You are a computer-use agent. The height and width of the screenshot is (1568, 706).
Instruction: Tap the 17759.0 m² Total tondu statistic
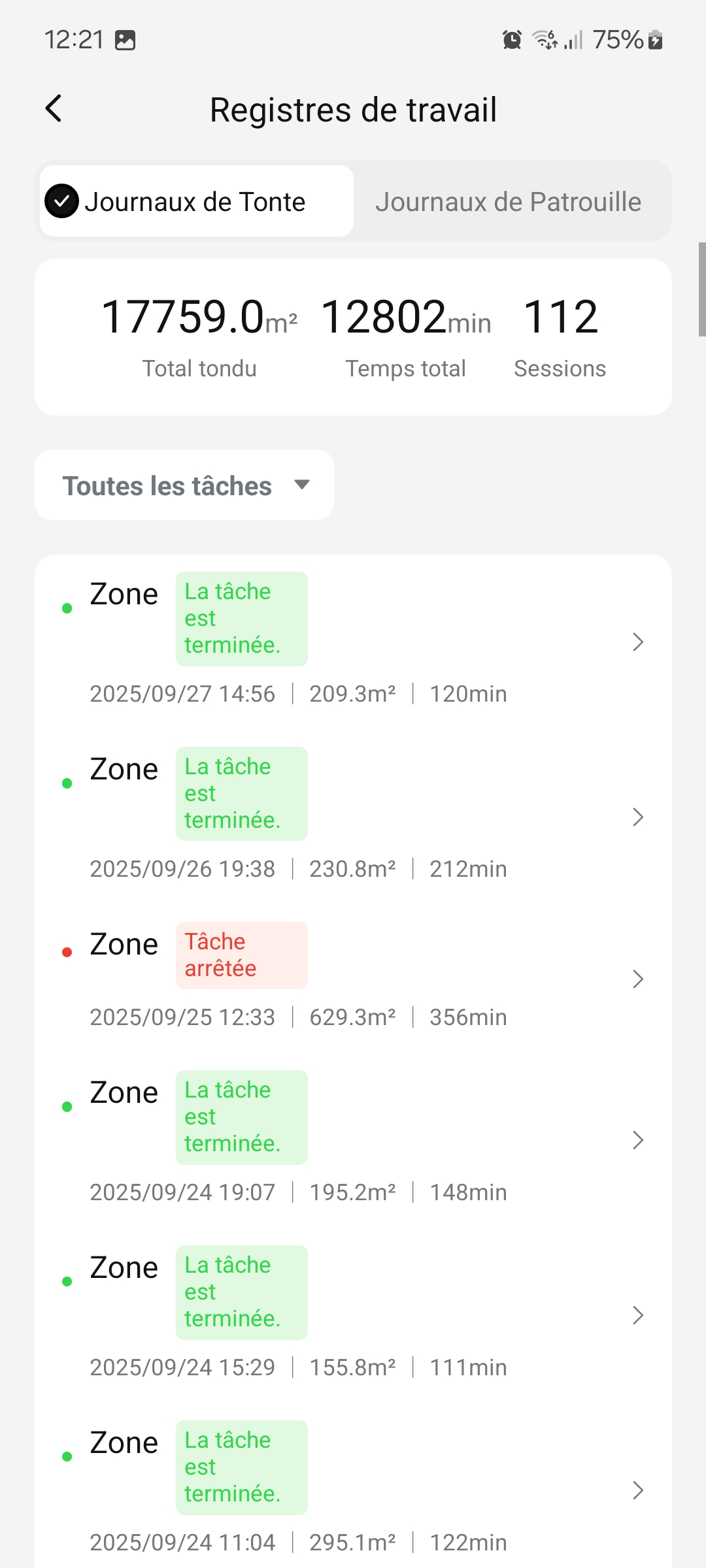pos(199,336)
